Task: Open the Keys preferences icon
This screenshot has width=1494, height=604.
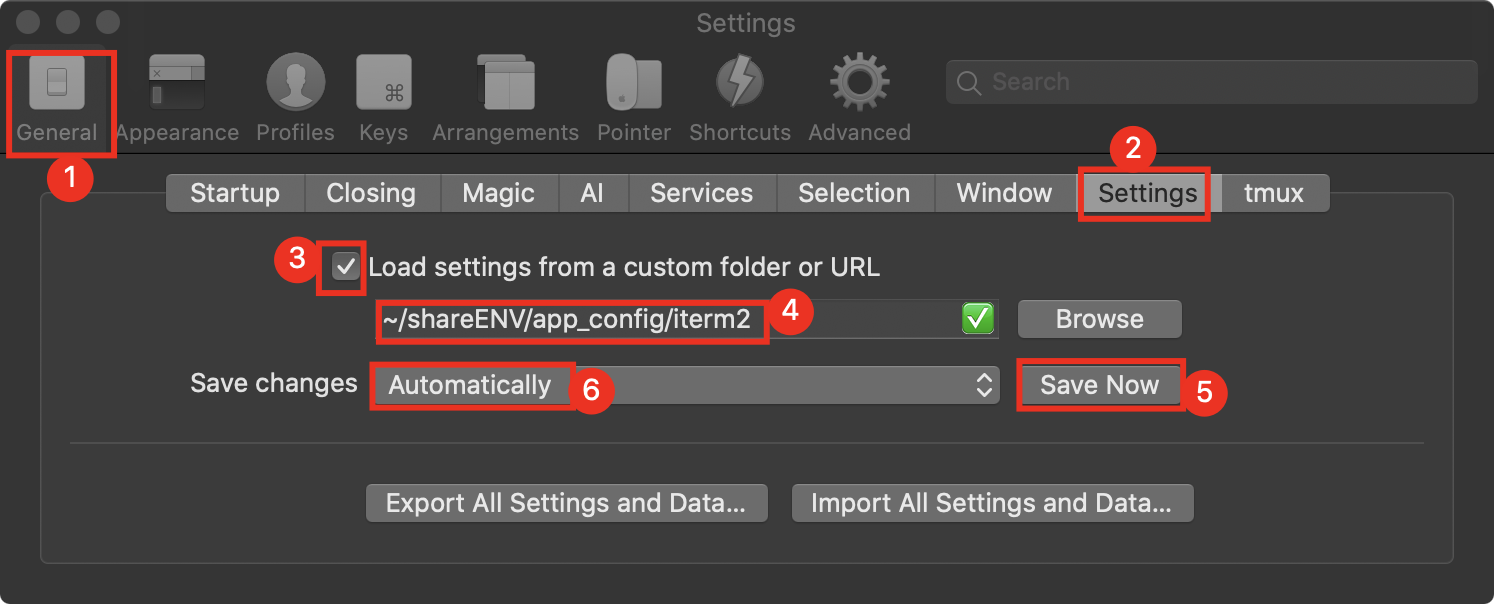Action: [384, 84]
